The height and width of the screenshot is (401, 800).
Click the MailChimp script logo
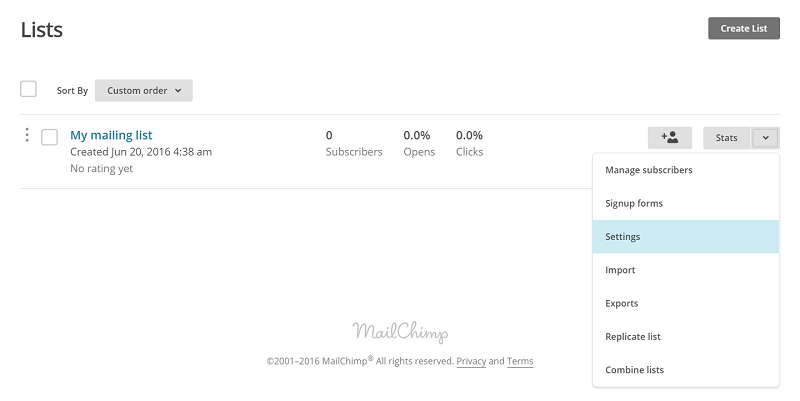click(401, 332)
